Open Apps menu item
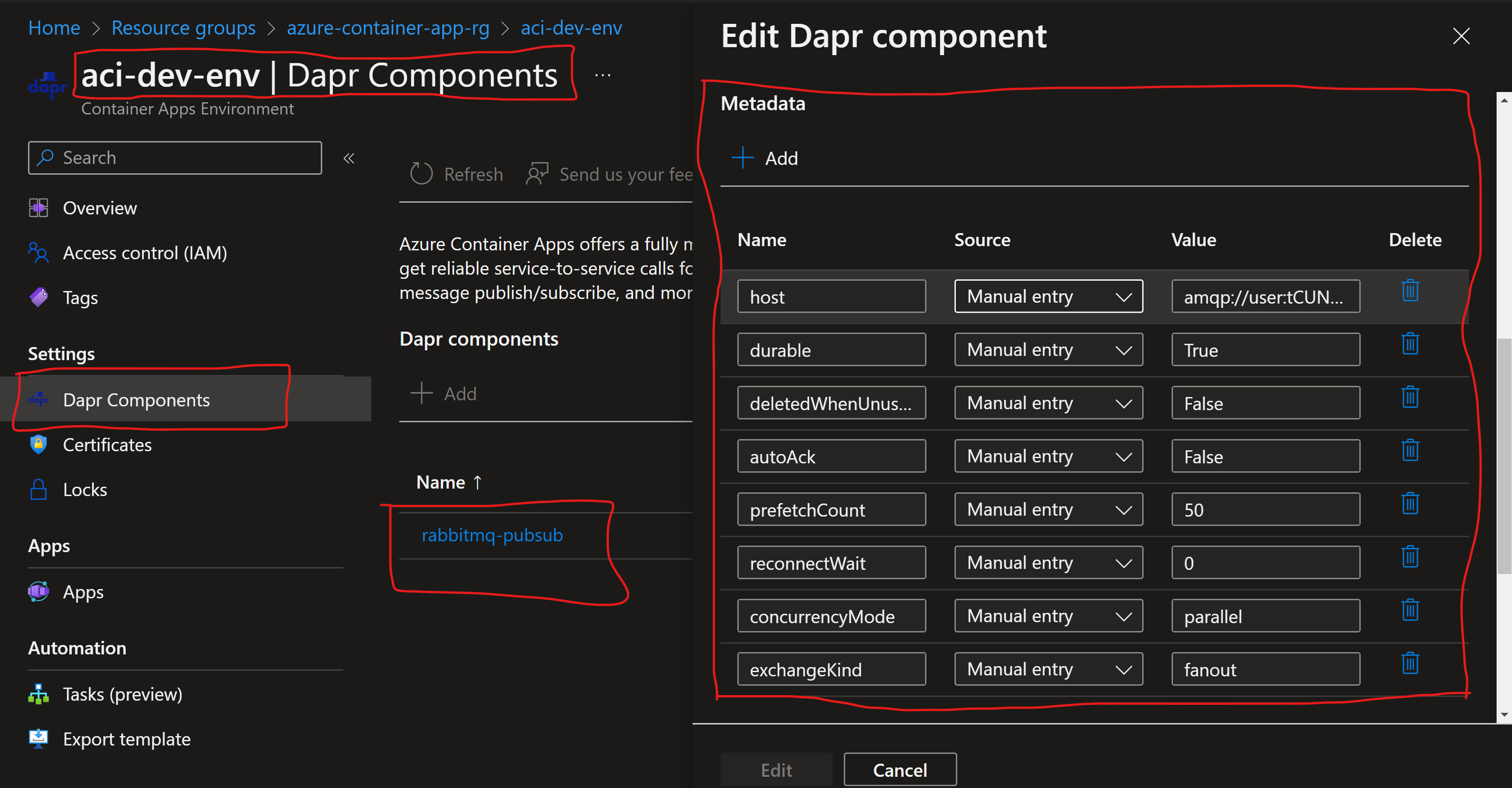This screenshot has height=788, width=1512. pos(83,592)
